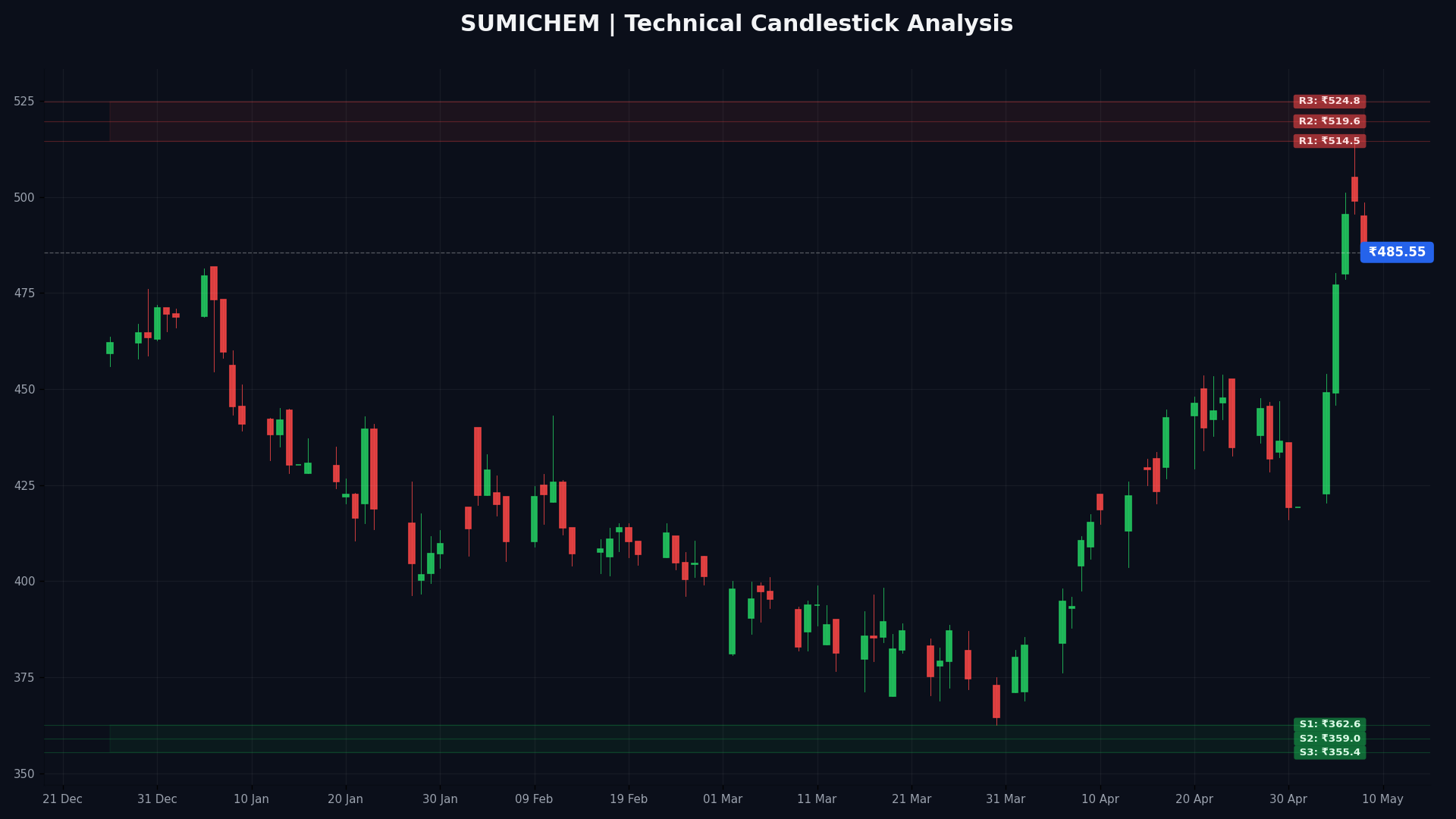This screenshot has height=819, width=1456.
Task: Click the 500 y-axis label
Action: [x=24, y=198]
